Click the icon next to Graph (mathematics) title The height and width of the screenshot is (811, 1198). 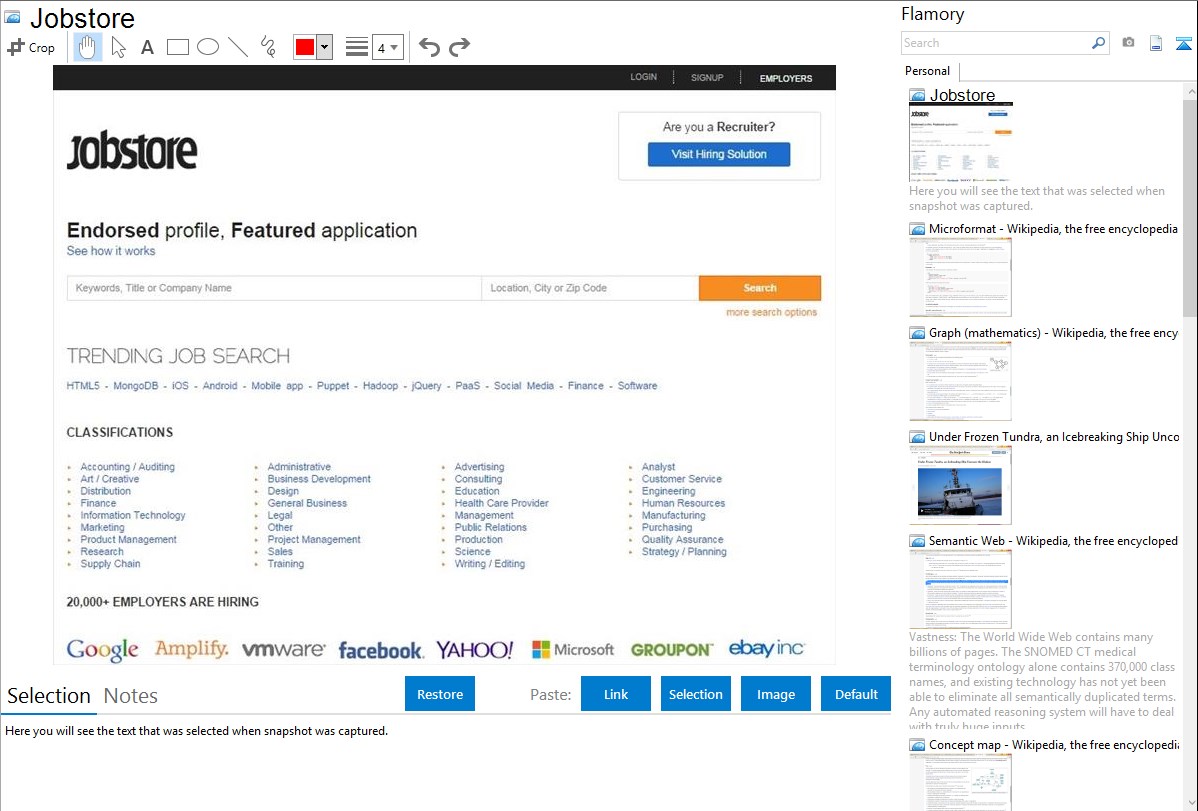917,333
